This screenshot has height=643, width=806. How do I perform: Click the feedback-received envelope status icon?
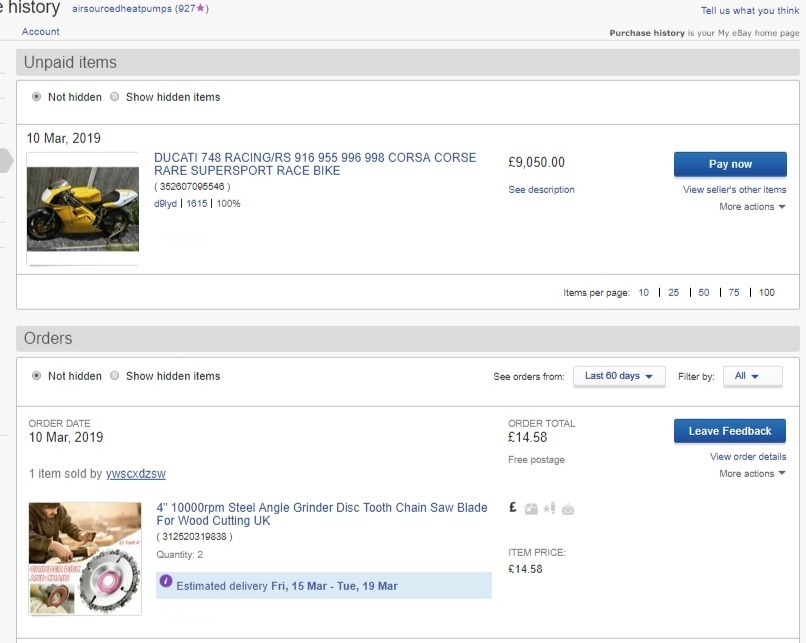(x=568, y=509)
